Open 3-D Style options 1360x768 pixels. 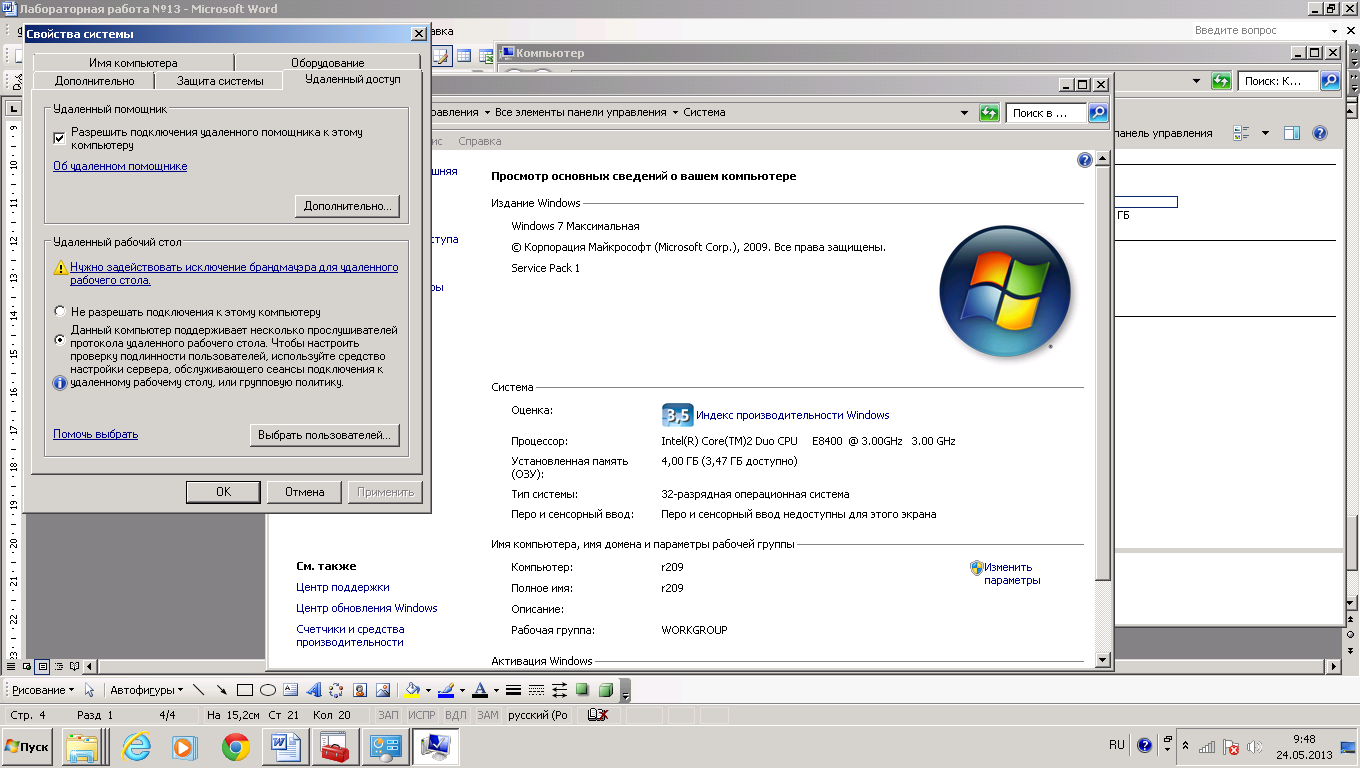click(x=605, y=690)
